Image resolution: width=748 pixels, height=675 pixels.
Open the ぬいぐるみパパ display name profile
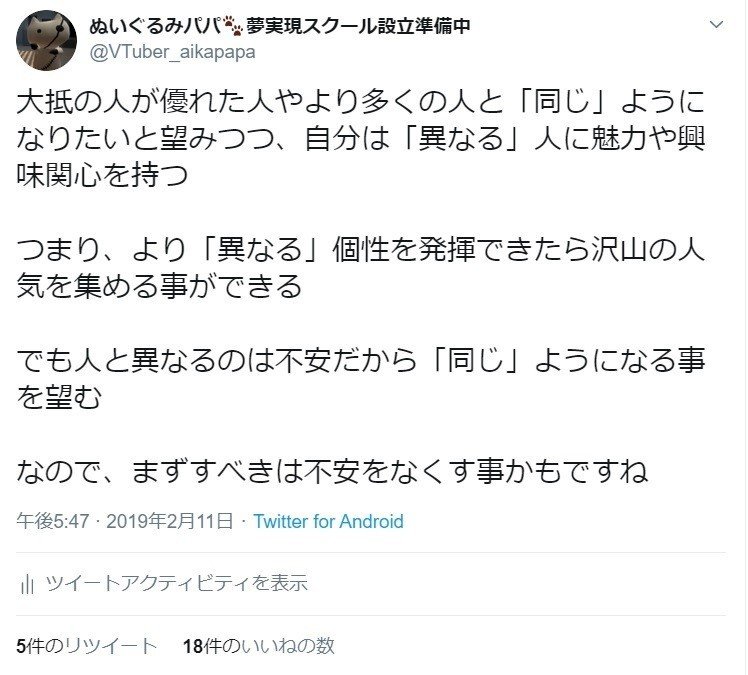[155, 26]
